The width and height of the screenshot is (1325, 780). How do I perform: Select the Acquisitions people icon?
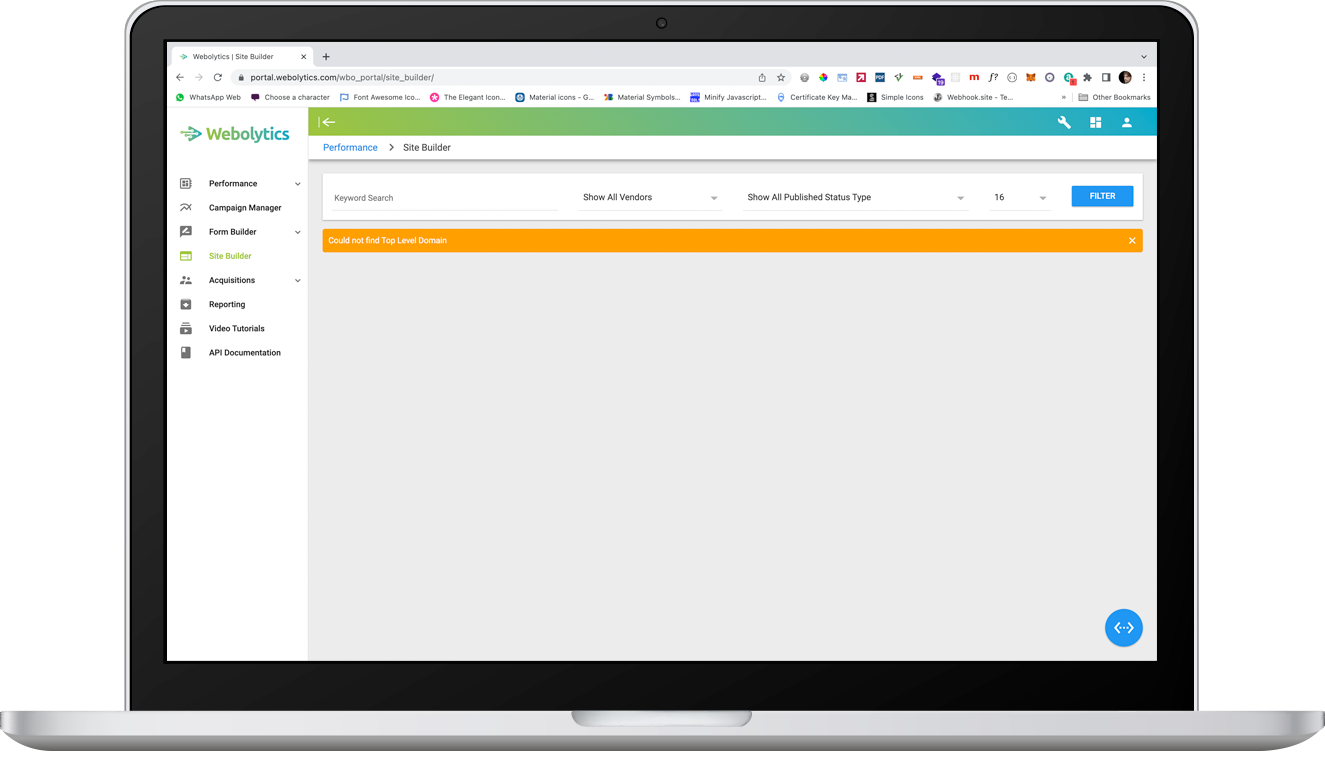pyautogui.click(x=186, y=280)
